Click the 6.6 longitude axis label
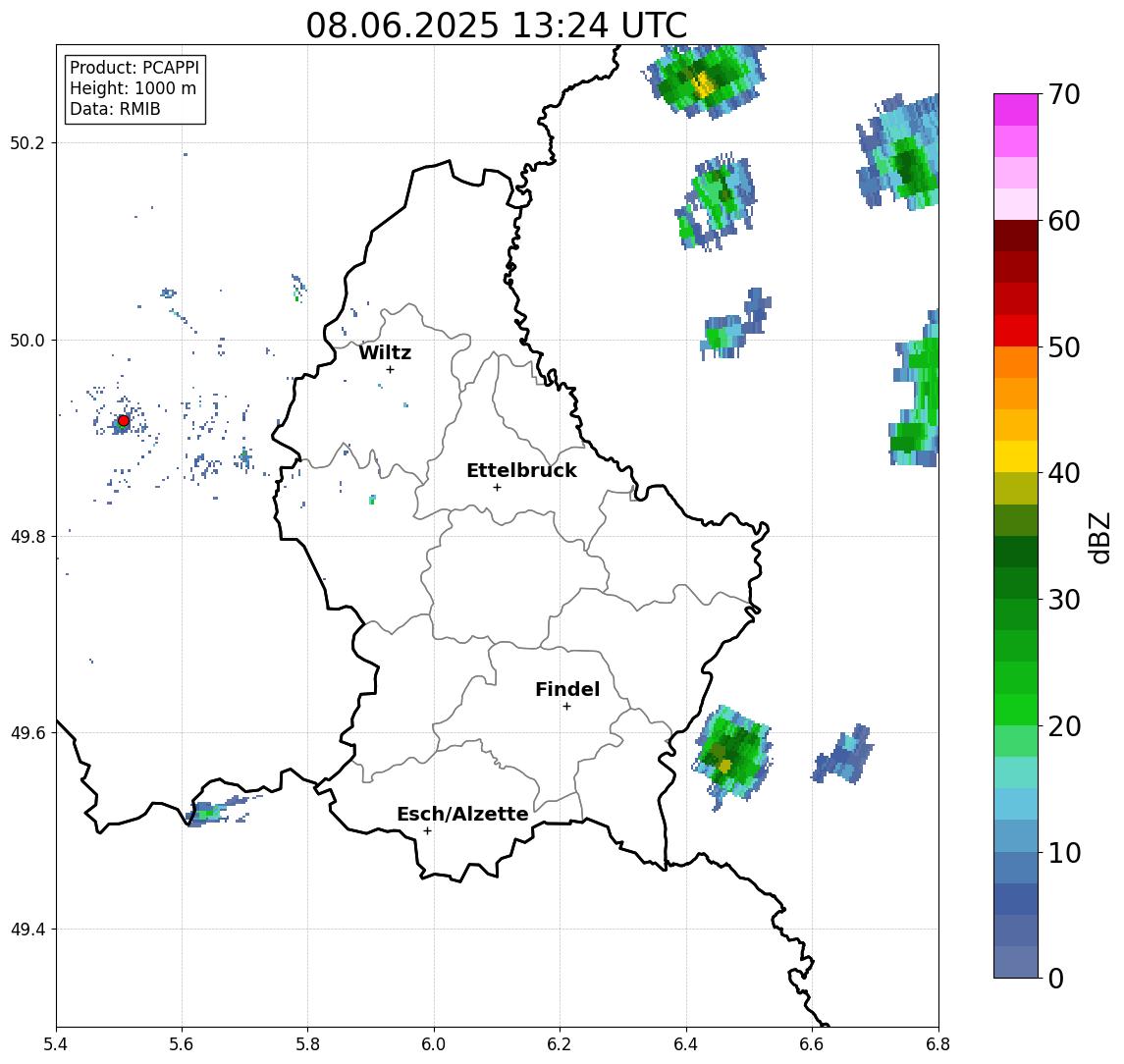The image size is (1124, 1064). (x=812, y=1044)
